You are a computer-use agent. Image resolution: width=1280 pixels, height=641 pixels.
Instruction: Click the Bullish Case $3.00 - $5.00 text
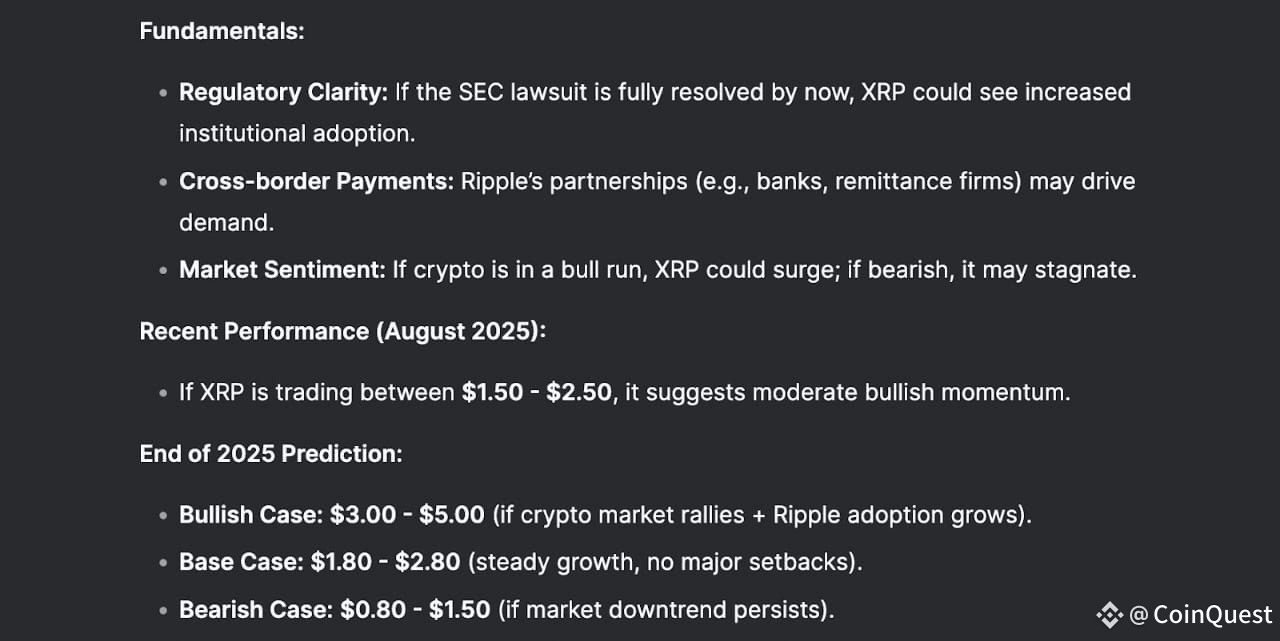click(x=332, y=515)
